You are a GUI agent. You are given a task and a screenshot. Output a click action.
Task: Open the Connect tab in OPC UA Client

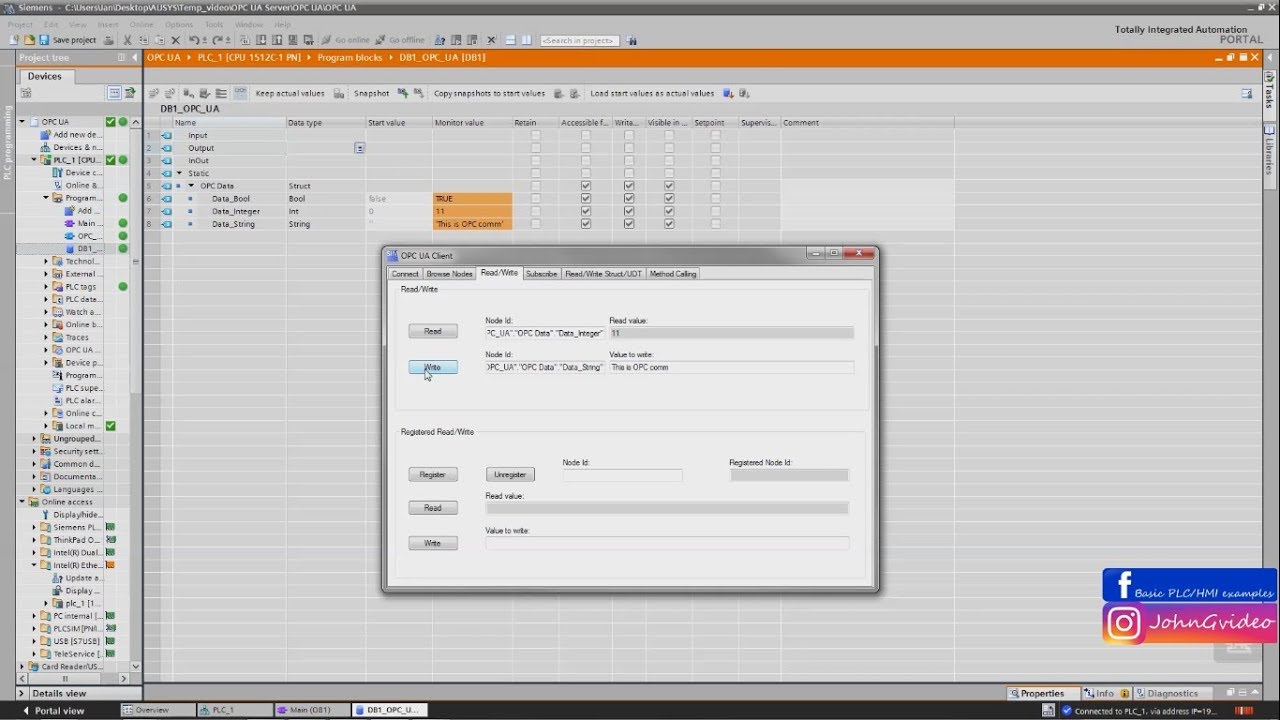pos(405,274)
